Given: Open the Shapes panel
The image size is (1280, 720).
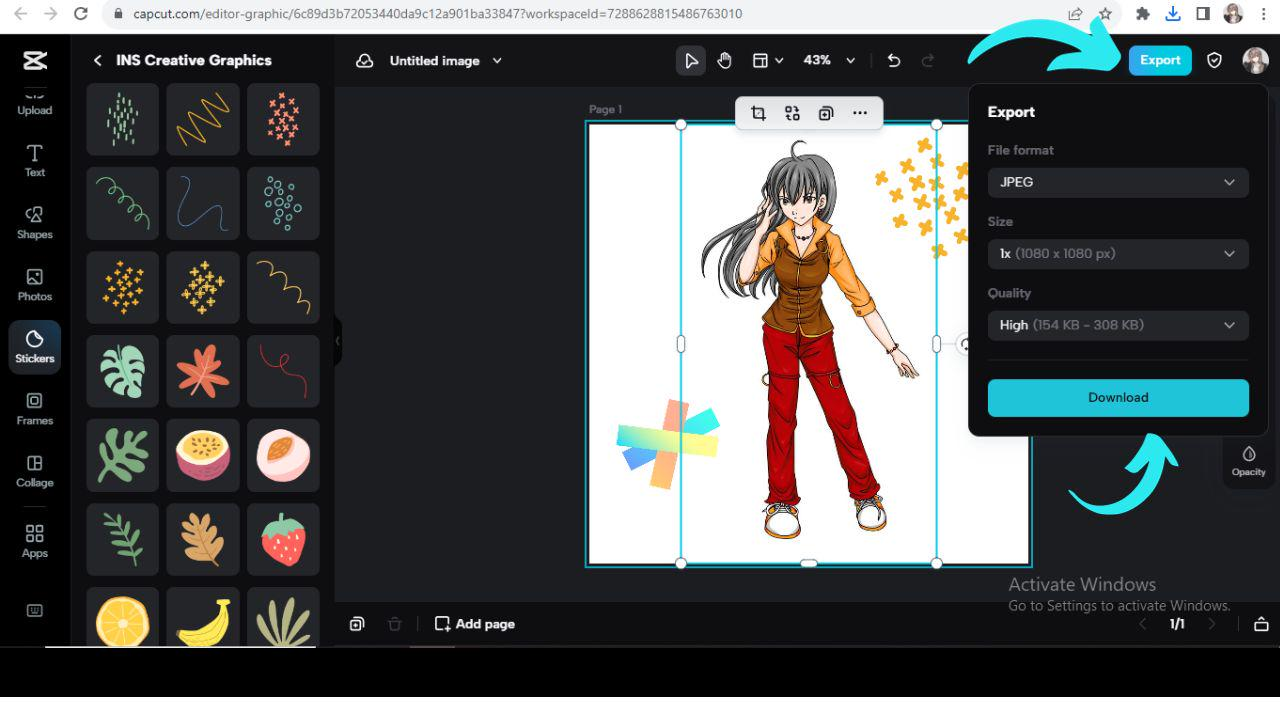Looking at the screenshot, I should point(35,222).
